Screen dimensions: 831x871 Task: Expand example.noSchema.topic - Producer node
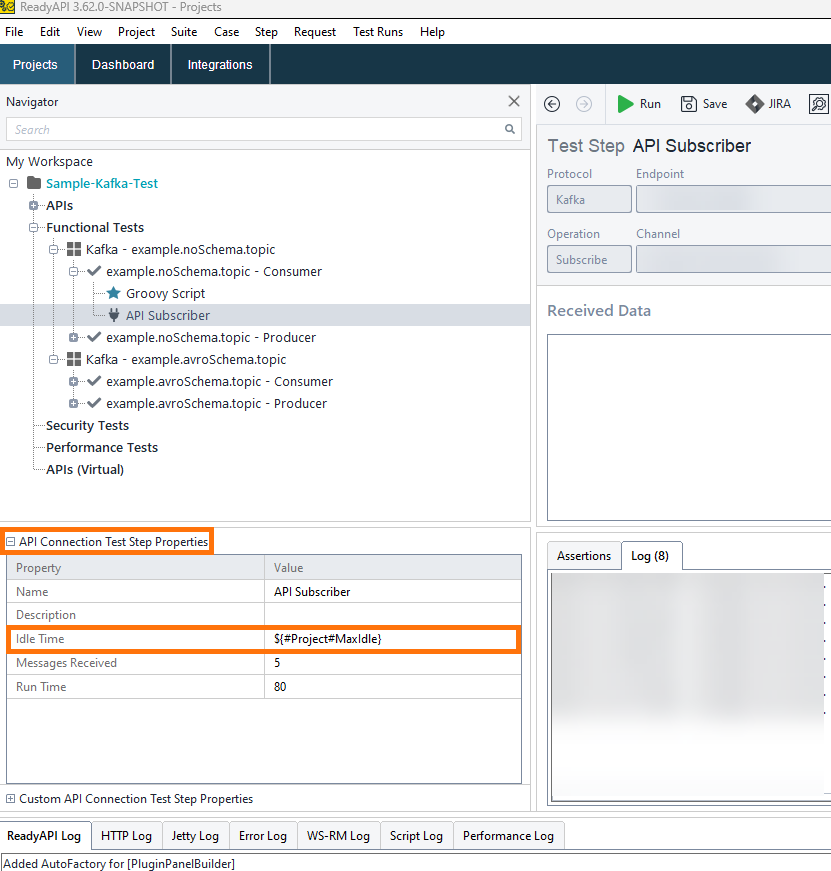[73, 338]
